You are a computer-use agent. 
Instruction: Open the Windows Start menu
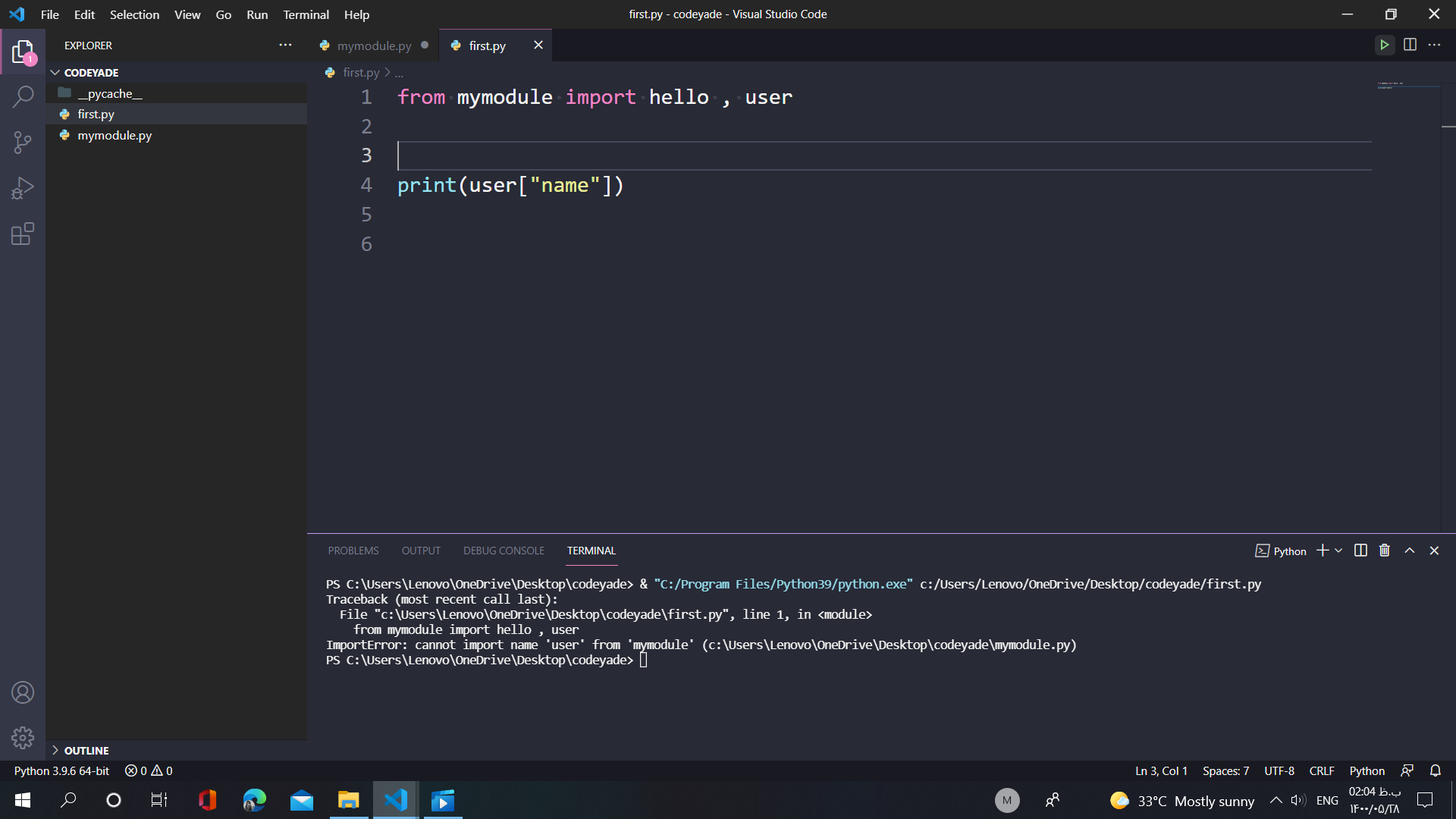coord(23,800)
